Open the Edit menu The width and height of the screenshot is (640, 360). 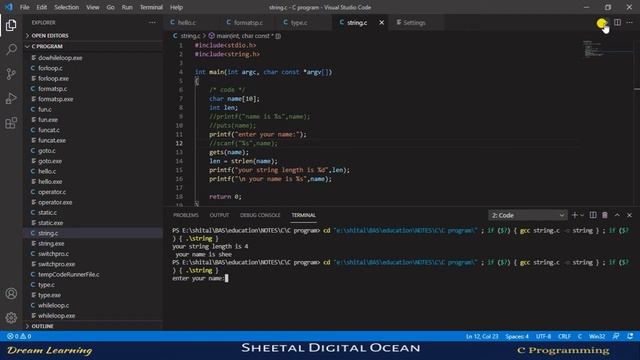[42, 7]
